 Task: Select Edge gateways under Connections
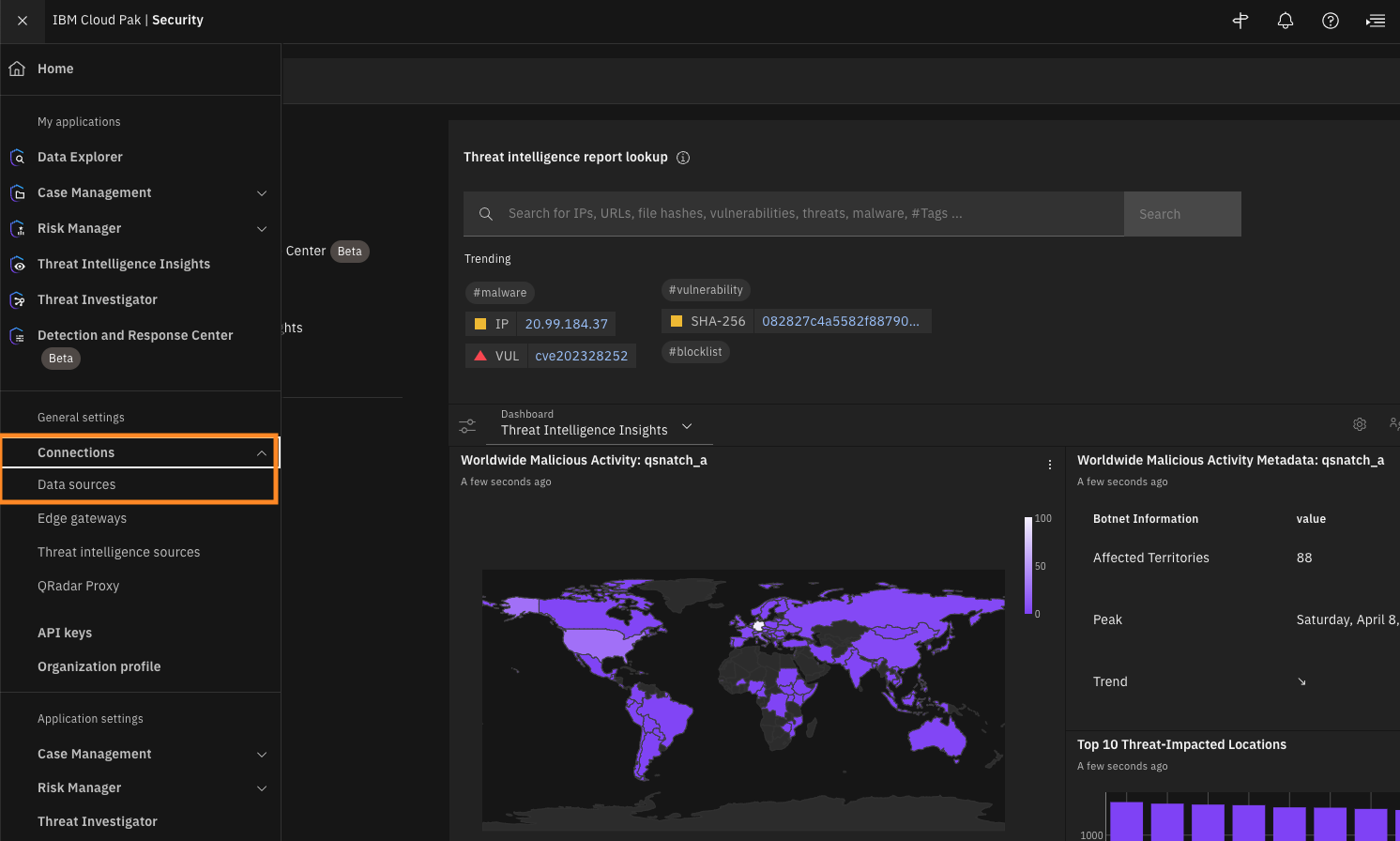pyautogui.click(x=82, y=518)
